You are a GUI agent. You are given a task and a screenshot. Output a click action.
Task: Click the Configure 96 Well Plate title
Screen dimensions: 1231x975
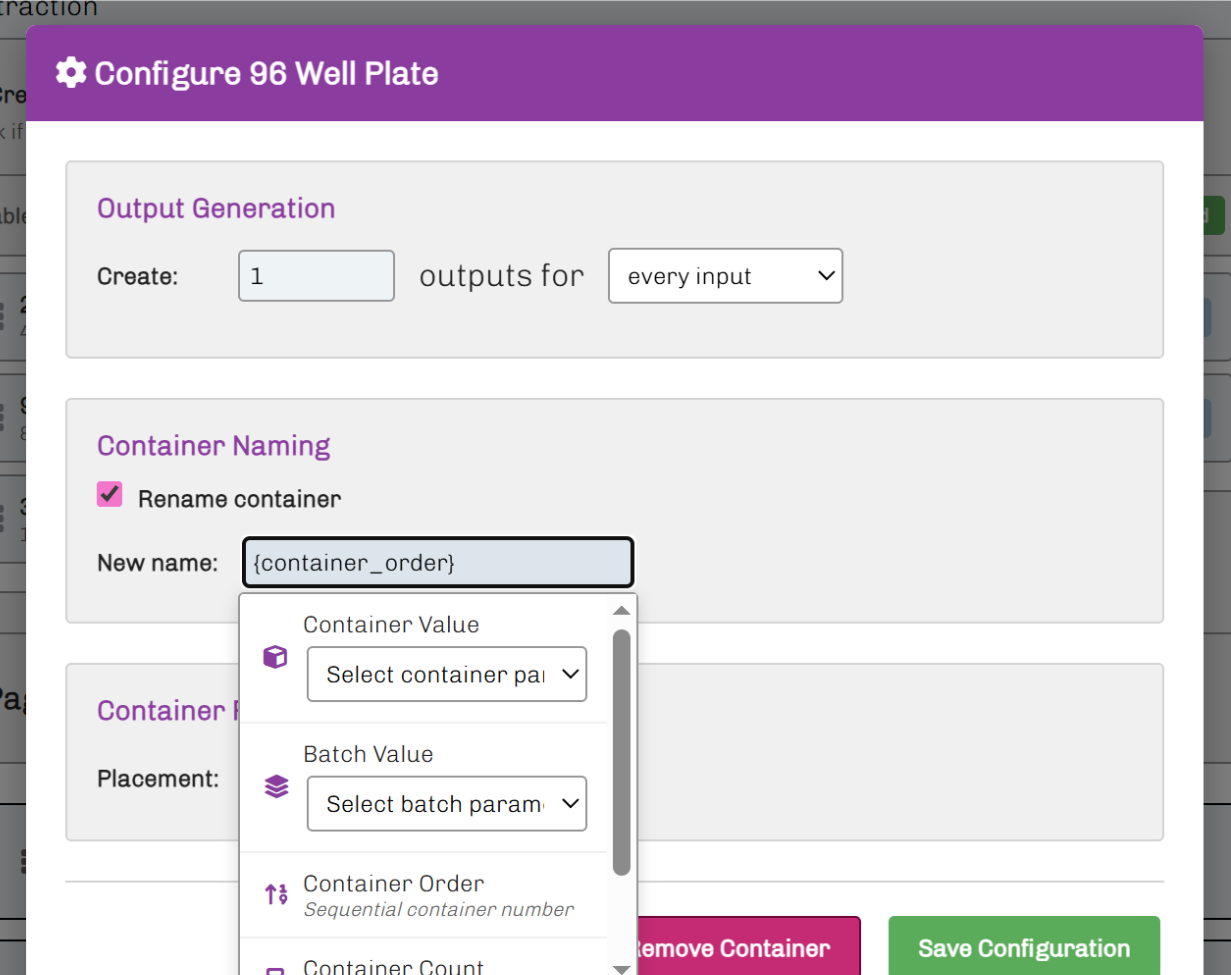(266, 74)
